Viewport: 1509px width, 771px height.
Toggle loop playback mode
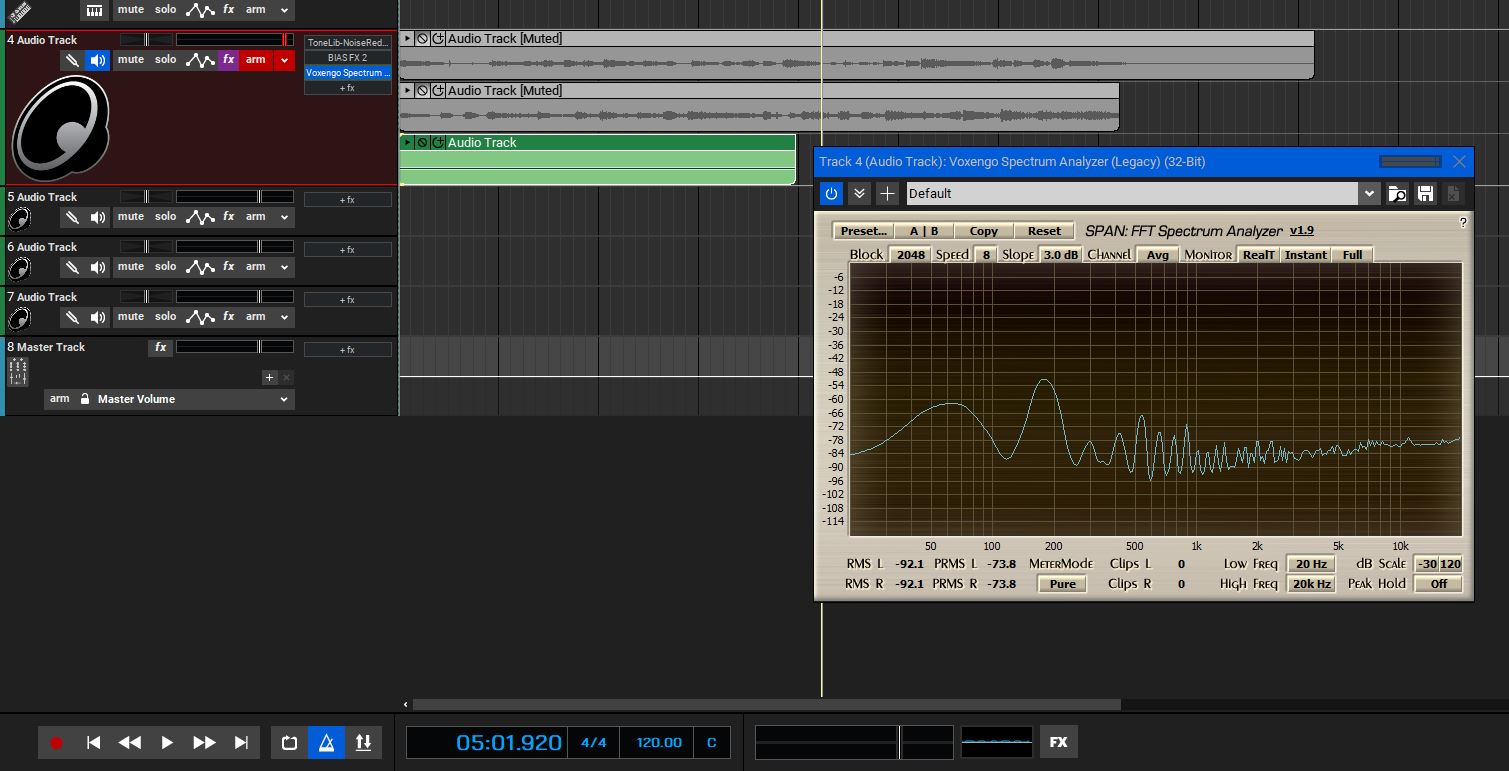[290, 743]
